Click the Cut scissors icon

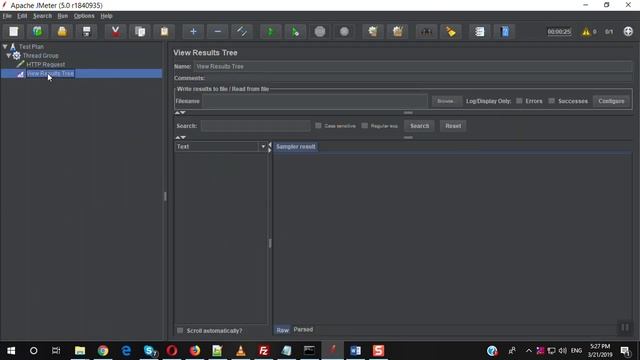click(x=116, y=31)
